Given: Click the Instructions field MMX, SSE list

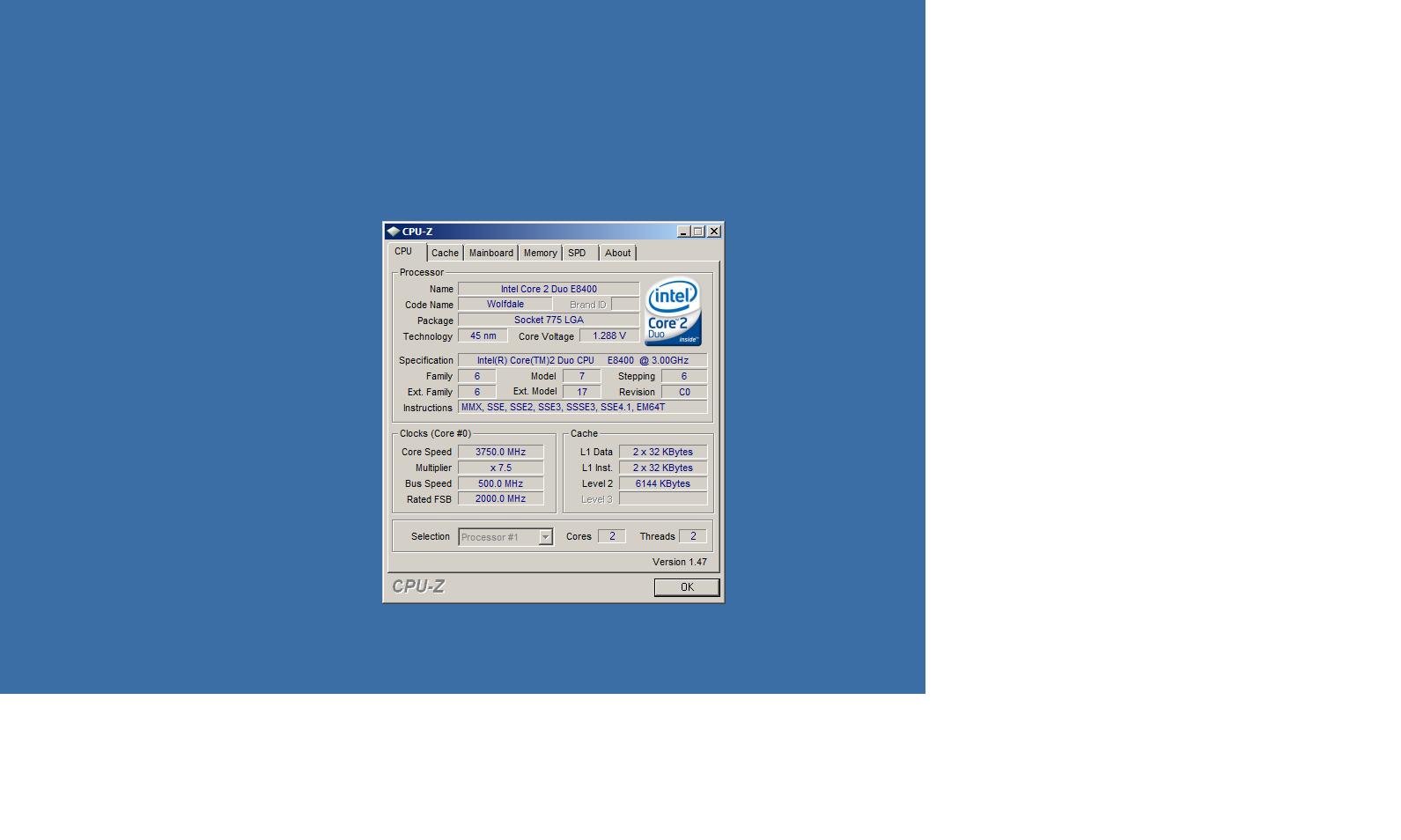Looking at the screenshot, I should tap(582, 407).
